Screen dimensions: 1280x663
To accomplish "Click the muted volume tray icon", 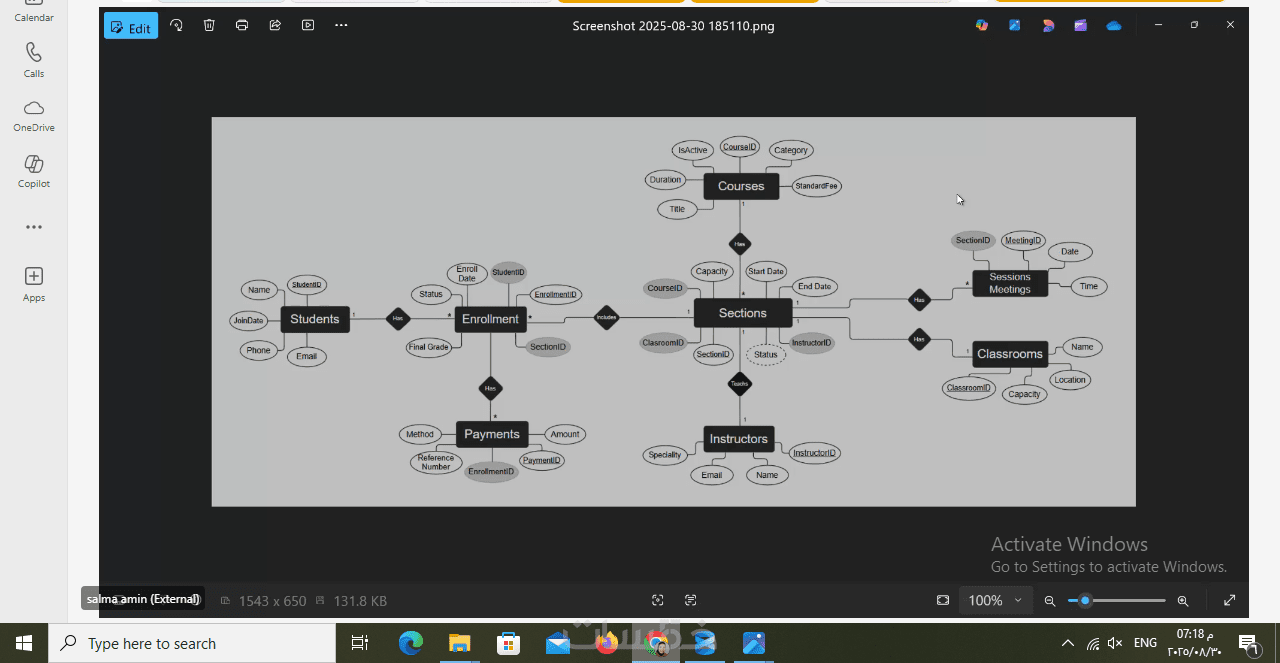I will click(x=1116, y=643).
